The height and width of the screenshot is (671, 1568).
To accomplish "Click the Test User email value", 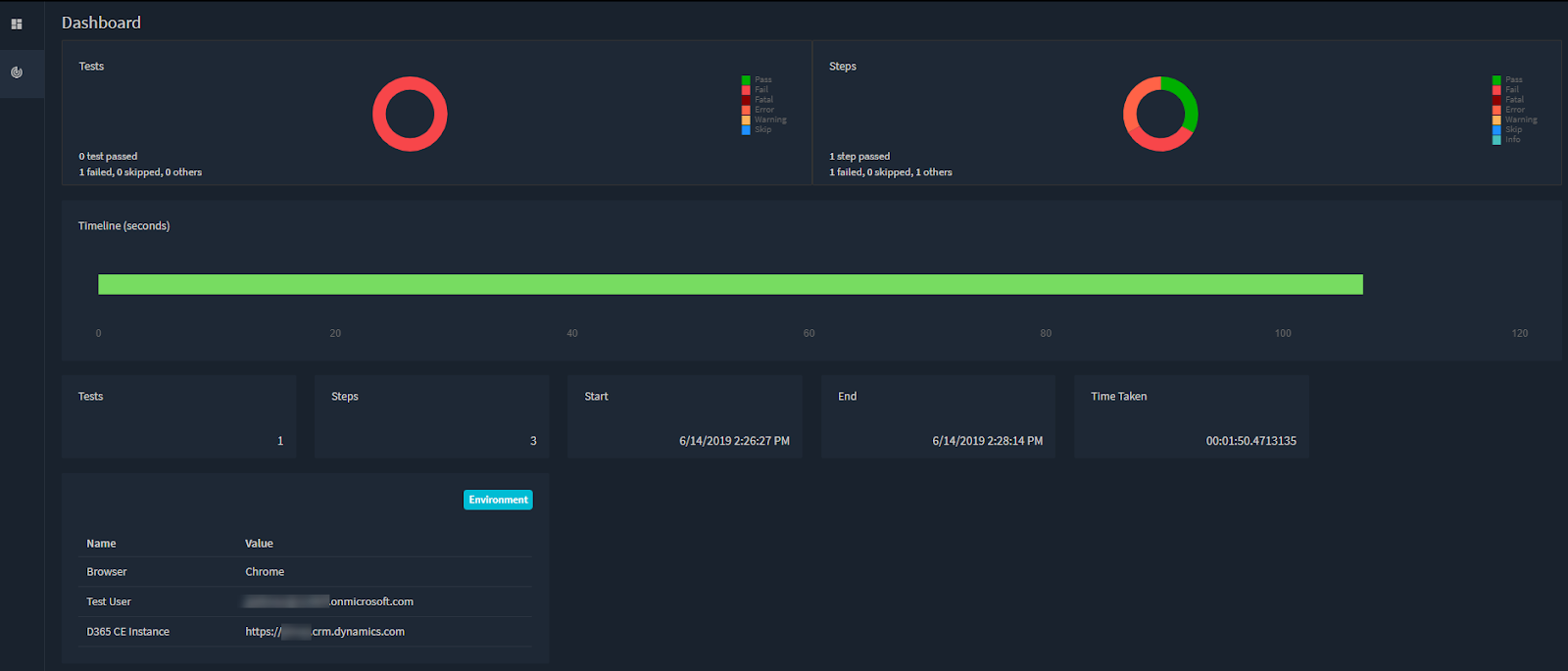I will tap(329, 601).
